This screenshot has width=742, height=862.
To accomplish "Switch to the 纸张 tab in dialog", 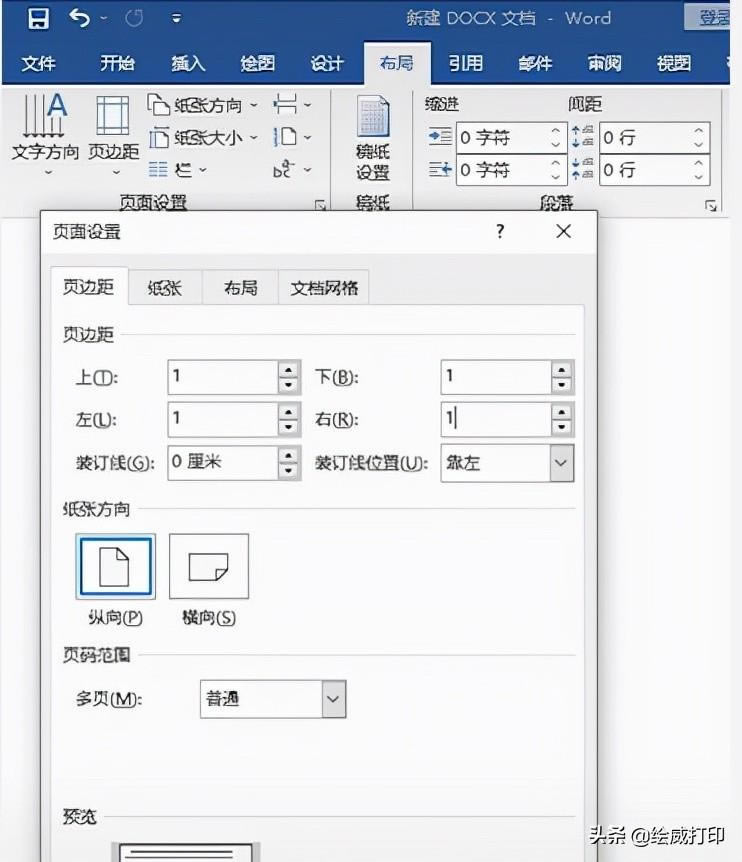I will (164, 288).
